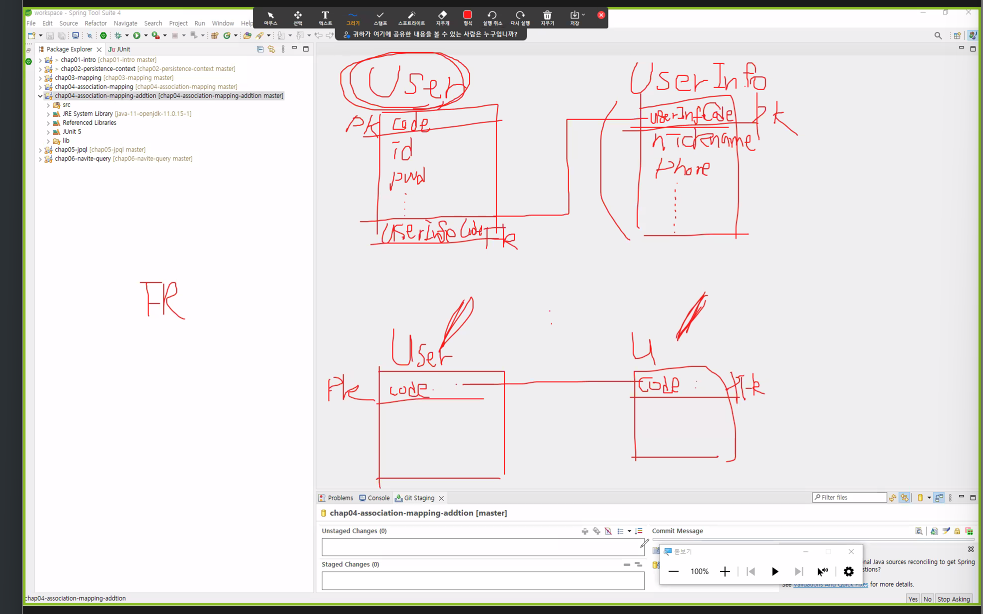Collapse the chap04-association-mapping-addtion project

tap(40, 96)
